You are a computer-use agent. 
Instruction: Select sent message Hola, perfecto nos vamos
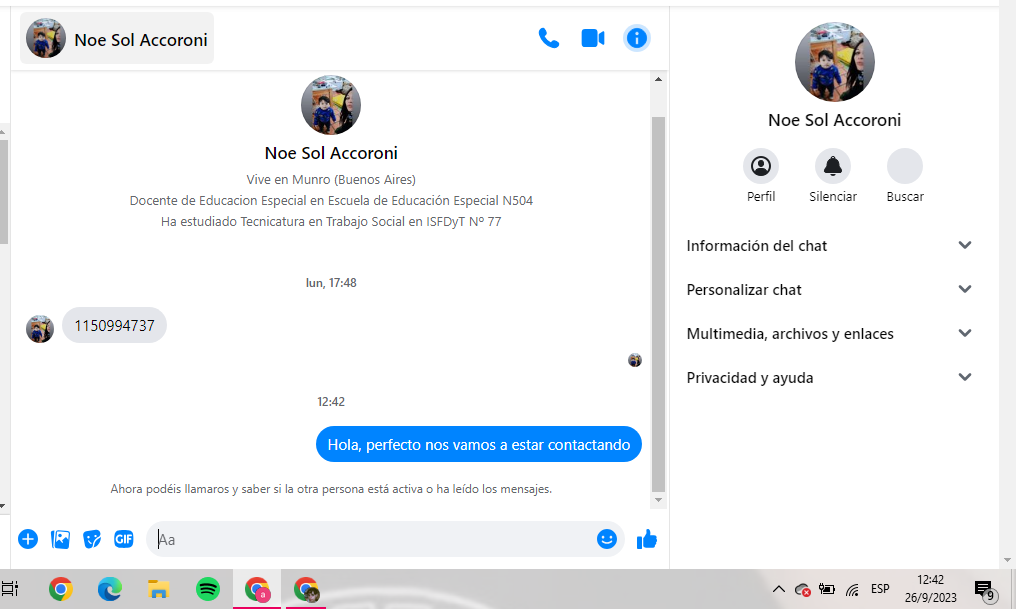[x=479, y=444]
